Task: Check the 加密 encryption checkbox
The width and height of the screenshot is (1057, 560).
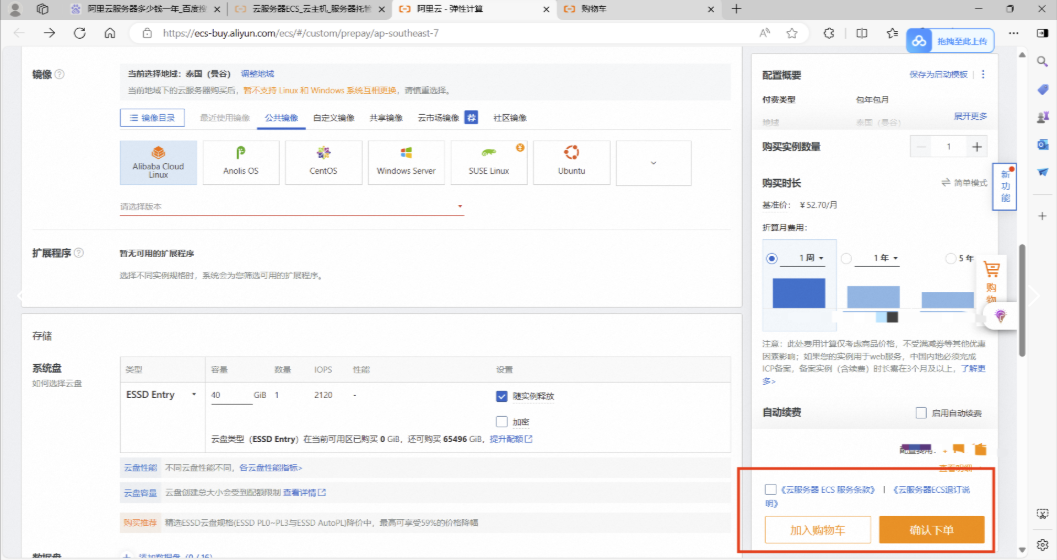Action: coord(502,421)
